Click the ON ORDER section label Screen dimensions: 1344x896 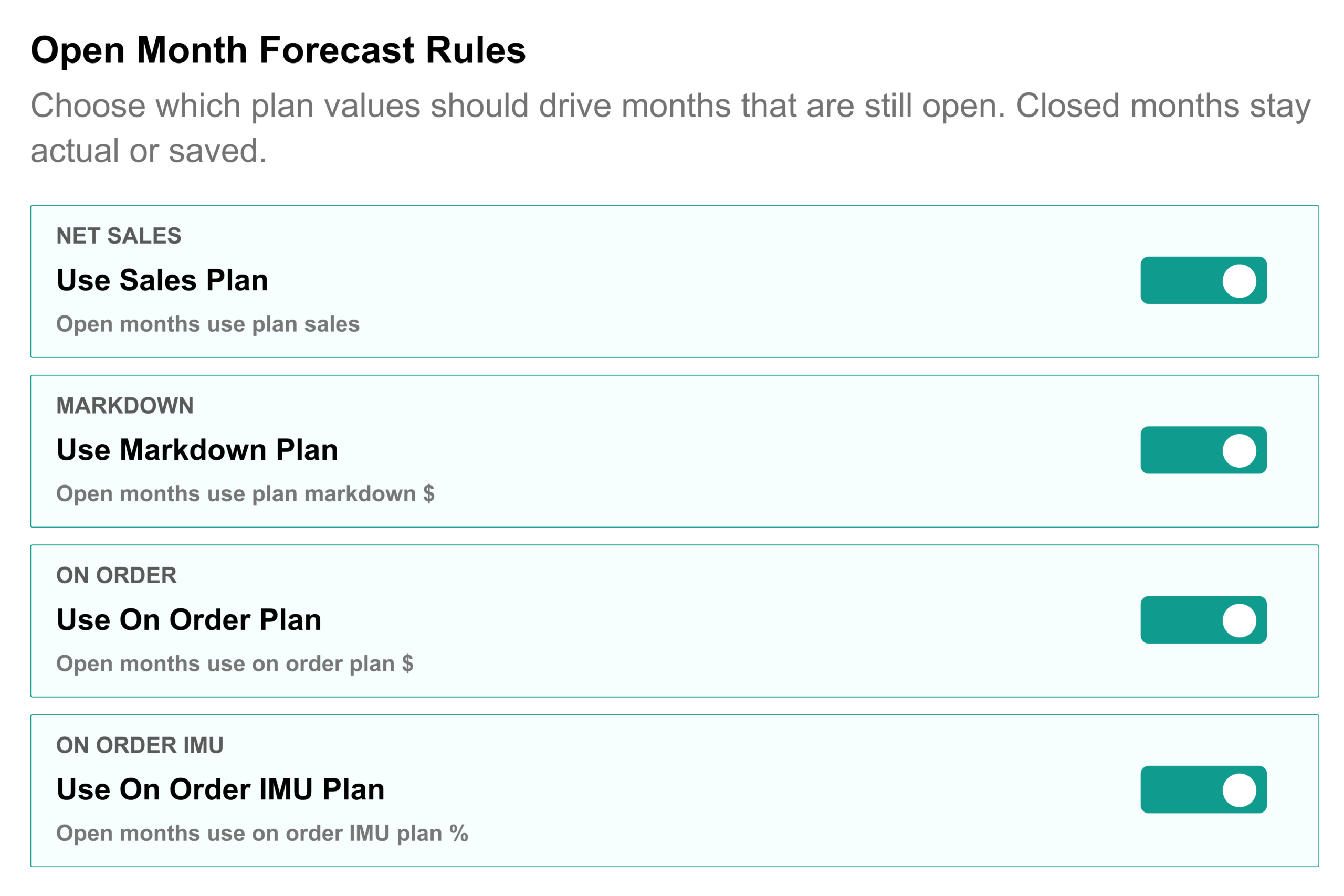(117, 575)
